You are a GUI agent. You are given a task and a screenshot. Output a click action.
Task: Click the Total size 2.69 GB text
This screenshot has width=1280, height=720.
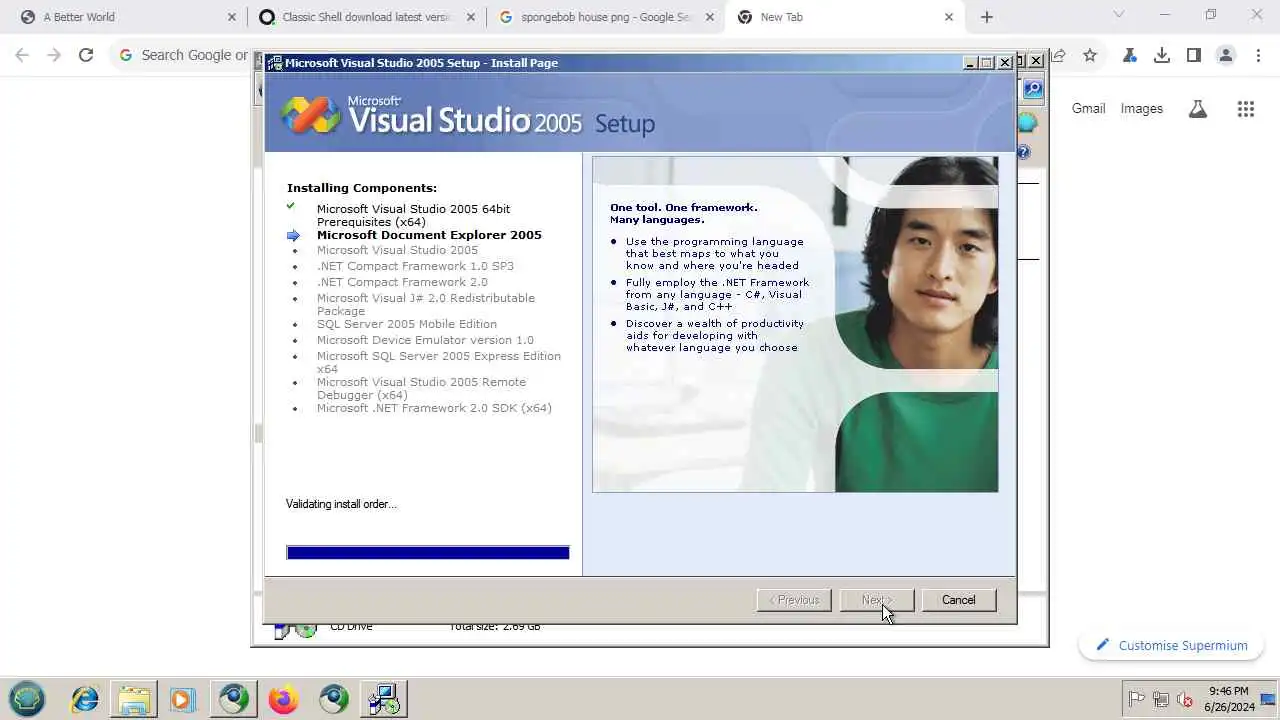[495, 627]
